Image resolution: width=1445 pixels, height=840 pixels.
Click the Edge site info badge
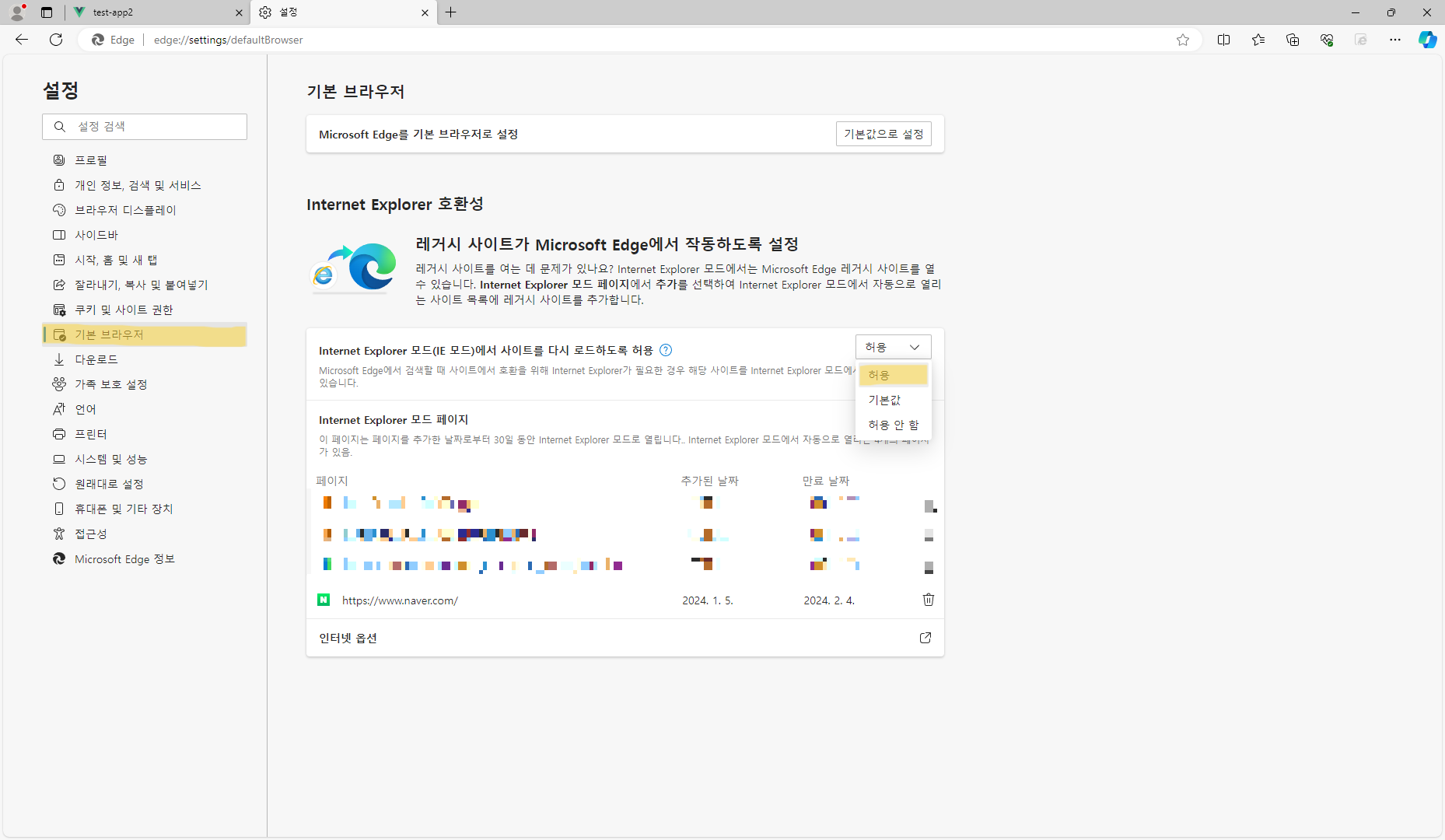pos(113,40)
